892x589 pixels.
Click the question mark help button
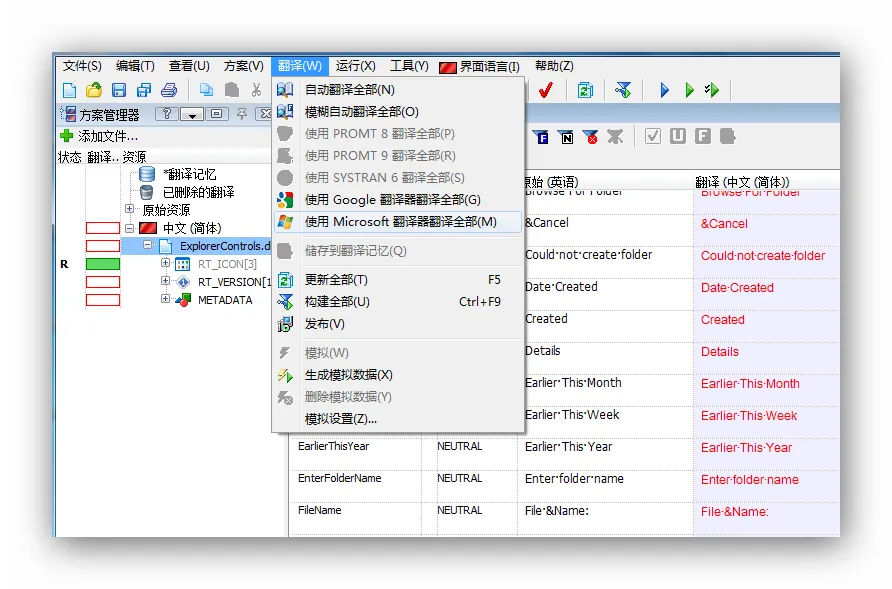tap(167, 114)
